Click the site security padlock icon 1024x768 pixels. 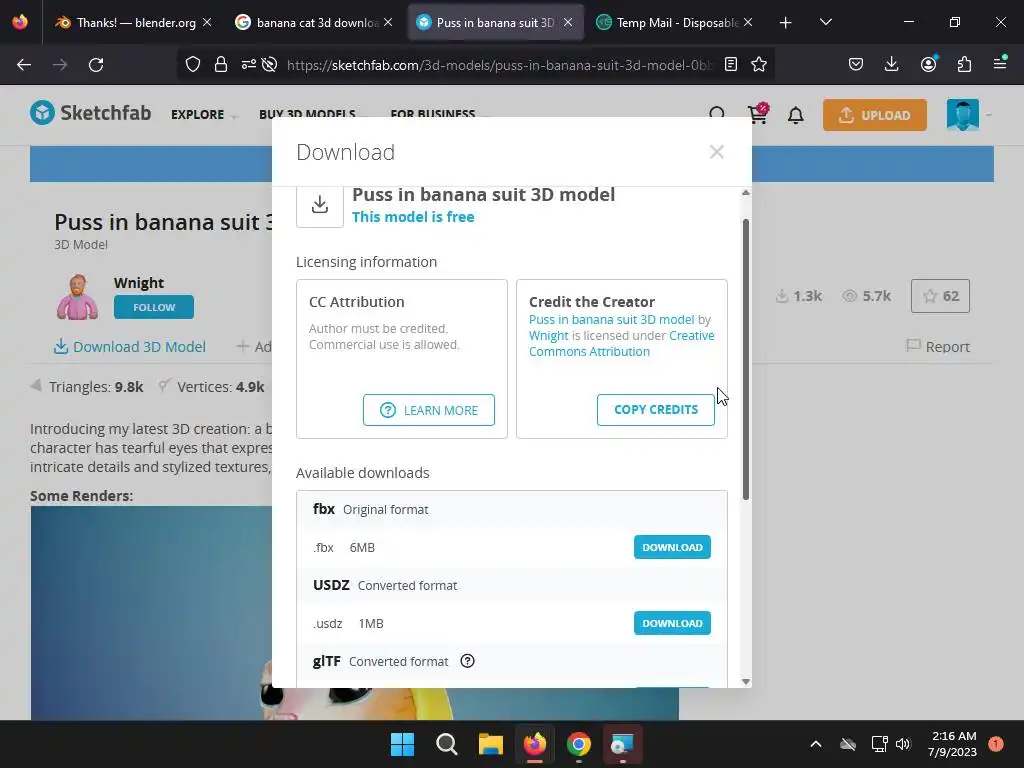point(221,65)
